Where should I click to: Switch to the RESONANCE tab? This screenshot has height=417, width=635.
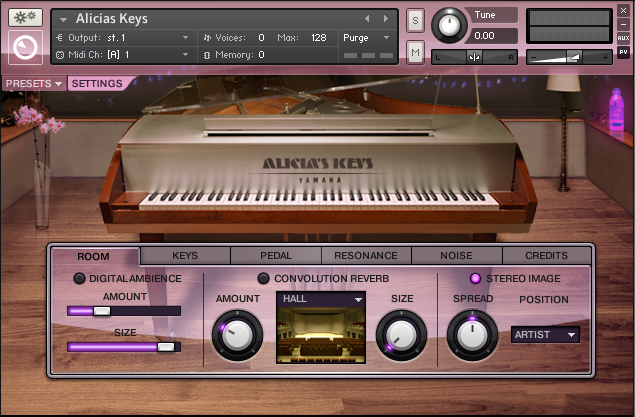(365, 256)
